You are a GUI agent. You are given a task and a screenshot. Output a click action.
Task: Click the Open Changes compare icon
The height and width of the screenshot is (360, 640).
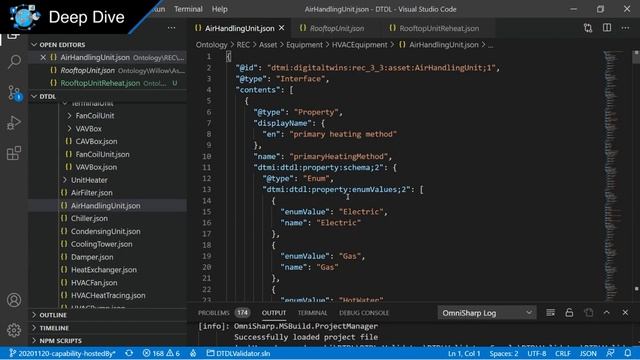tap(588, 28)
